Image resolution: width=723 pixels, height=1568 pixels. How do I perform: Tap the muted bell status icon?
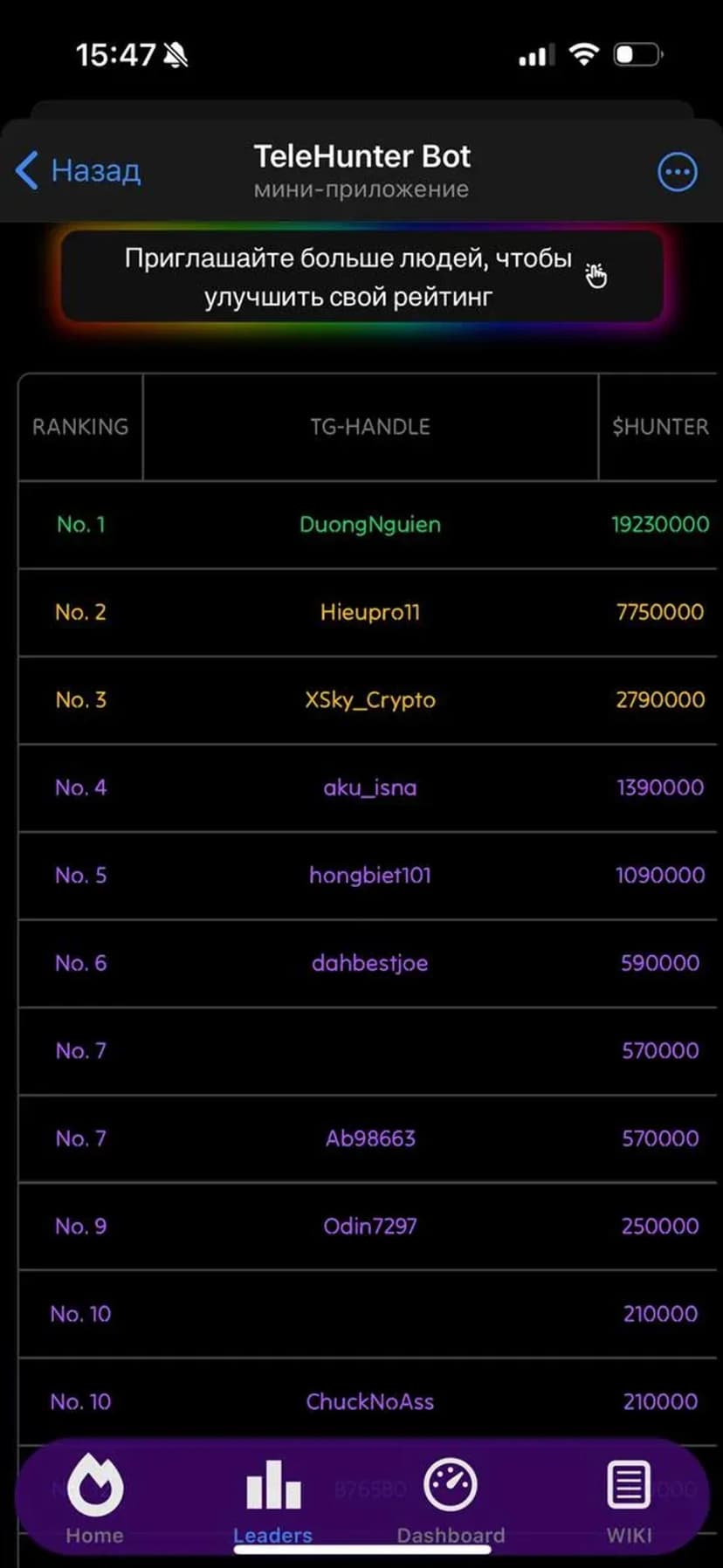coord(176,56)
